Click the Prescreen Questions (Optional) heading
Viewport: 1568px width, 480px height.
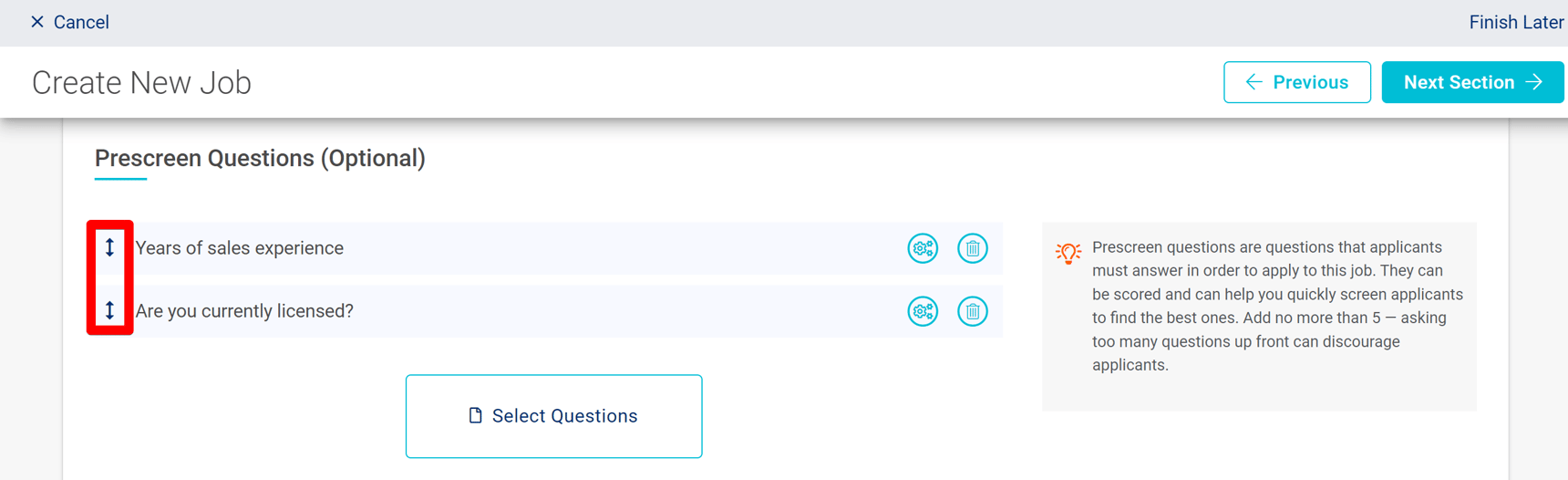tap(260, 158)
